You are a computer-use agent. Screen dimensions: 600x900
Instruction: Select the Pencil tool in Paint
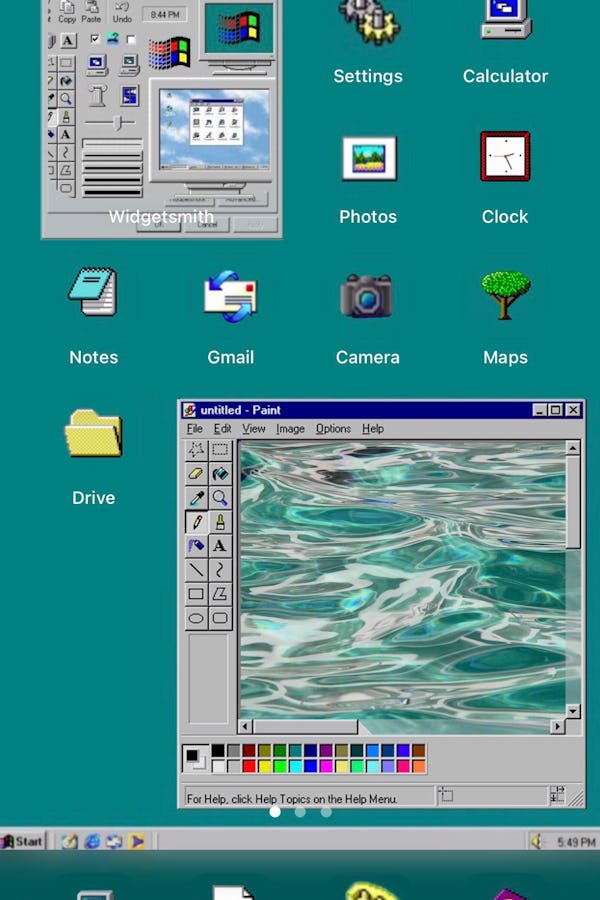point(196,522)
